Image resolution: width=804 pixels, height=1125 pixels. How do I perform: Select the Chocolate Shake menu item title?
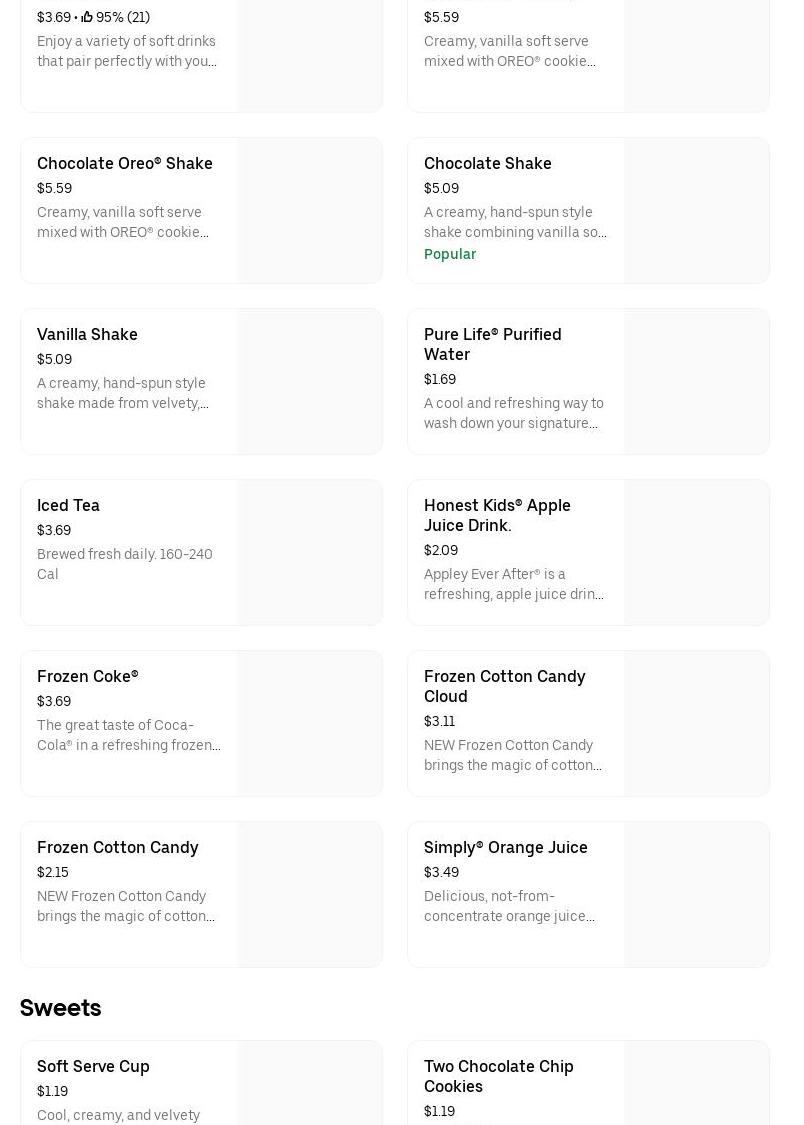[x=487, y=164]
